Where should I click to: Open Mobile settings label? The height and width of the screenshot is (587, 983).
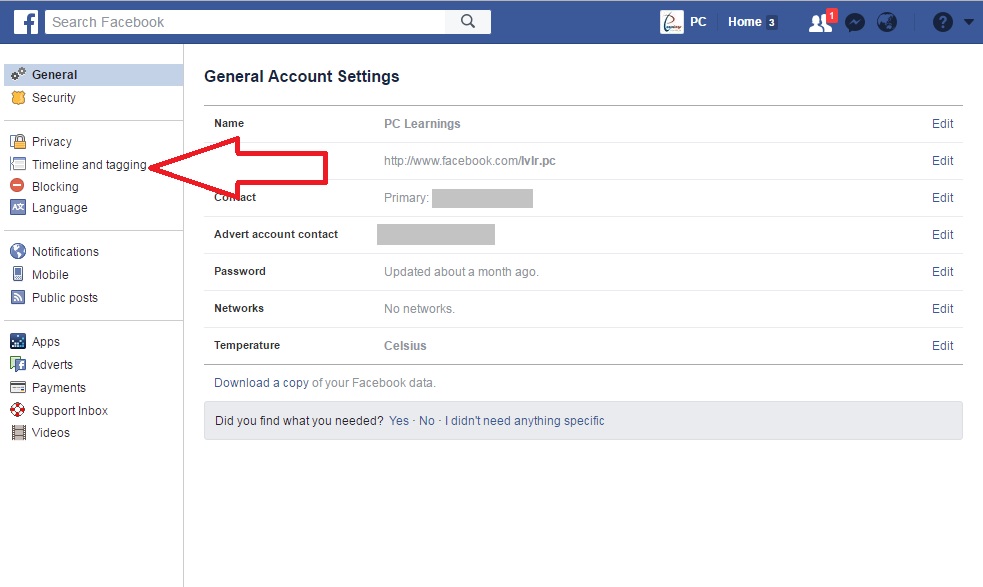[x=50, y=275]
